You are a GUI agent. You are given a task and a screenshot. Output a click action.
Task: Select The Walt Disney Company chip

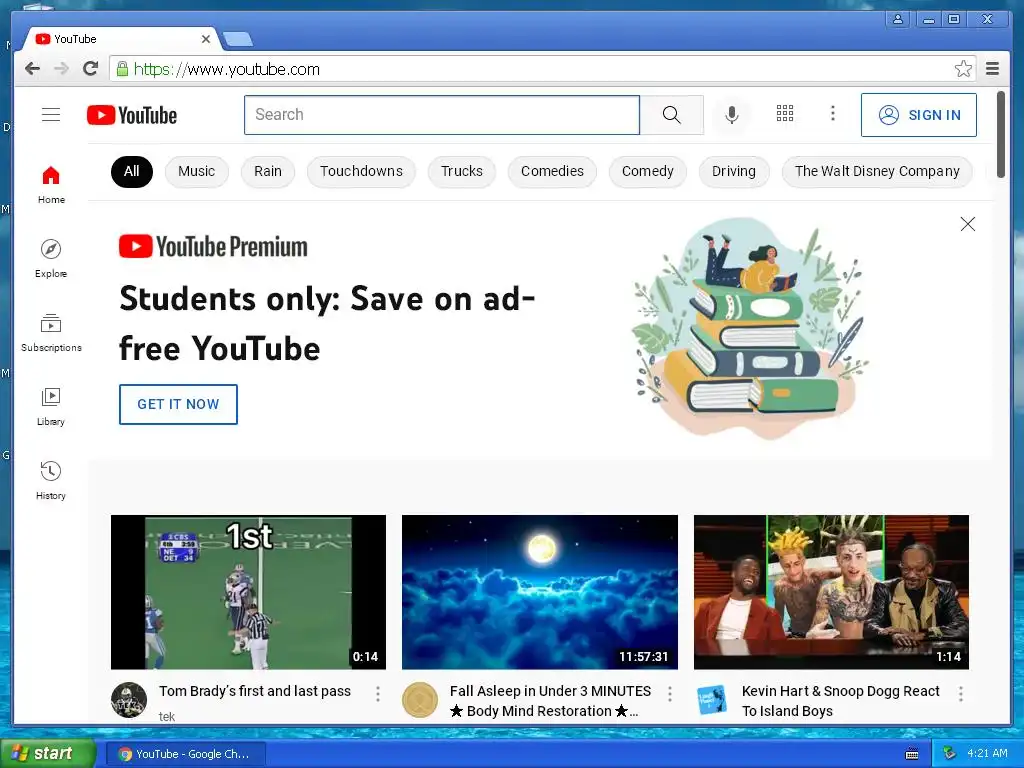(x=877, y=172)
